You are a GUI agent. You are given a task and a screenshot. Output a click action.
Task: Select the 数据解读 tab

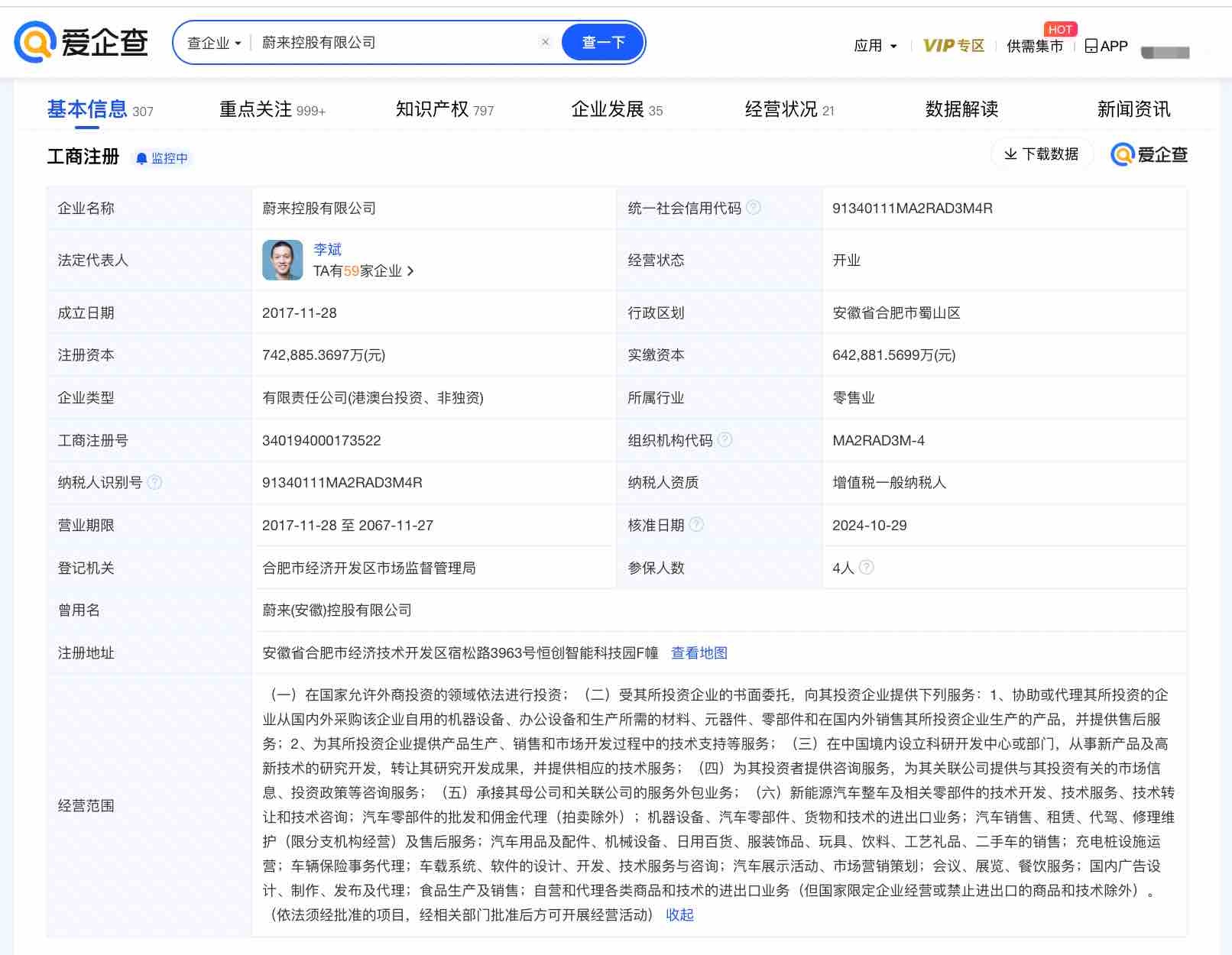click(x=961, y=109)
